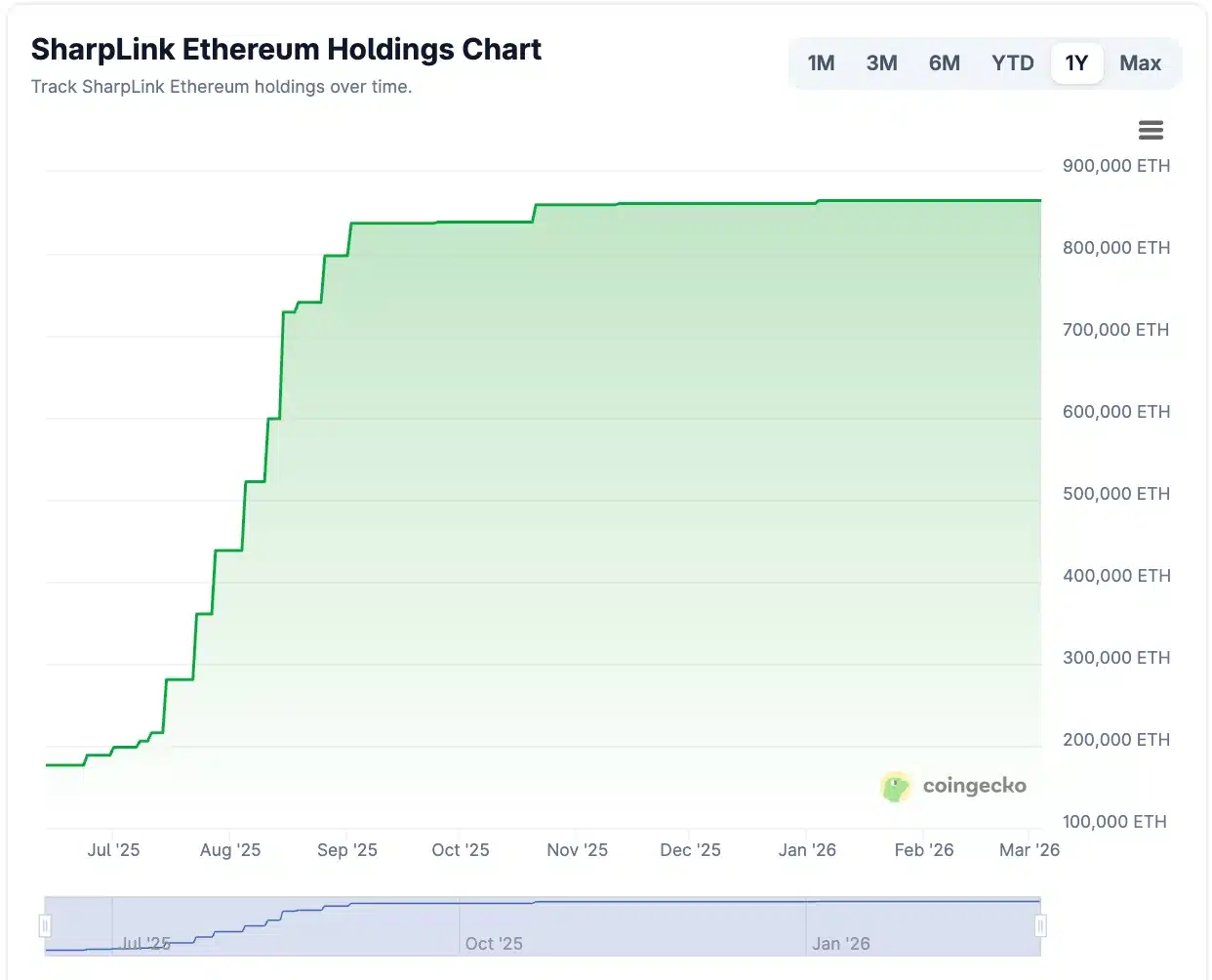Viewport: 1212px width, 980px height.
Task: Activate the 1Y range selector
Action: click(1076, 62)
